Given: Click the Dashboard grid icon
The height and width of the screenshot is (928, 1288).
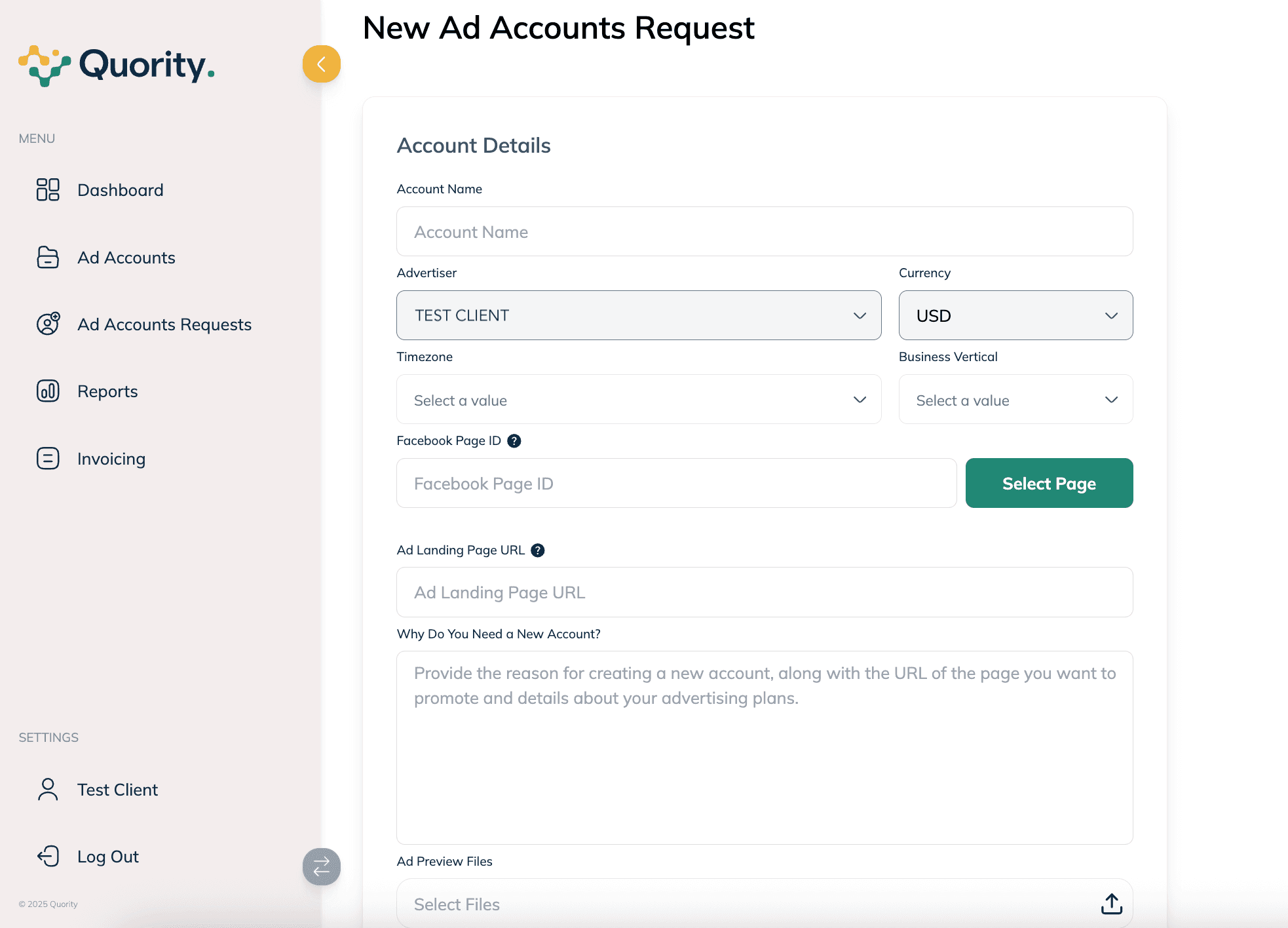Looking at the screenshot, I should click(x=48, y=189).
